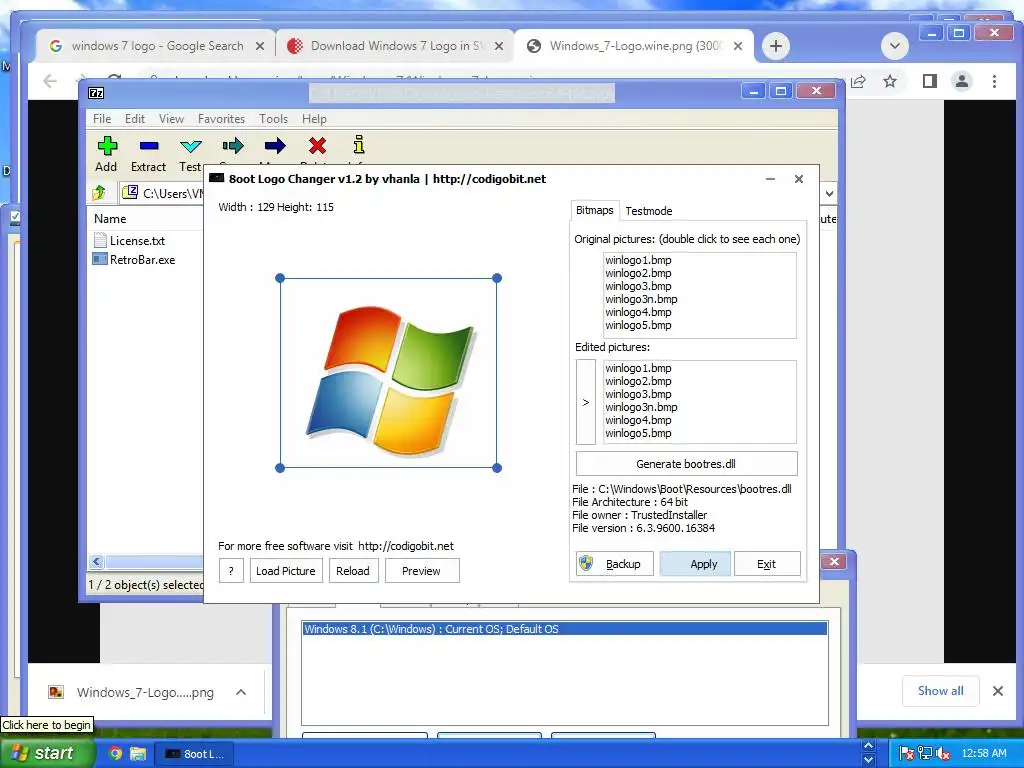Select winlogo2.bmp in Edited pictures
The height and width of the screenshot is (768, 1024).
point(638,381)
